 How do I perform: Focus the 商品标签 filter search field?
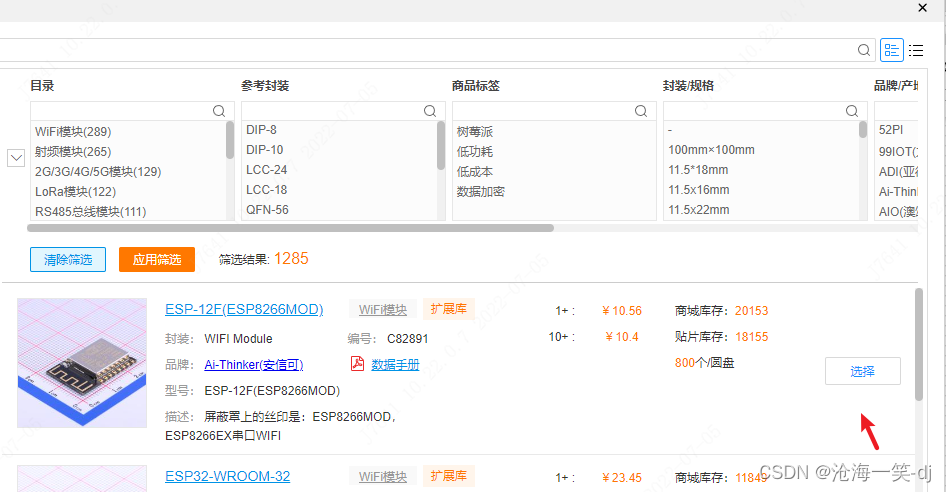pyautogui.click(x=554, y=110)
